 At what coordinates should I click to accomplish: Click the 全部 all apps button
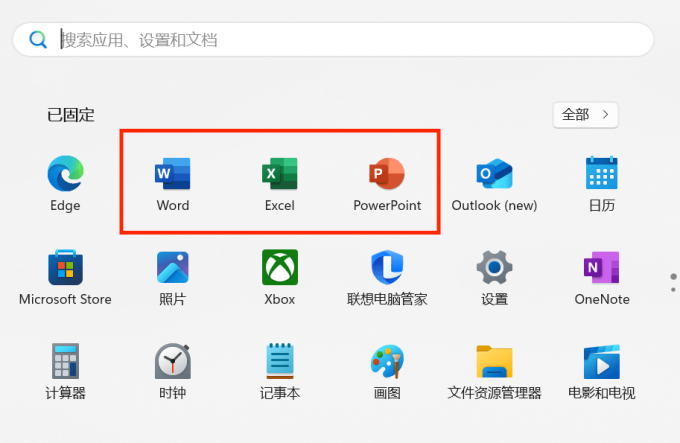pos(585,115)
